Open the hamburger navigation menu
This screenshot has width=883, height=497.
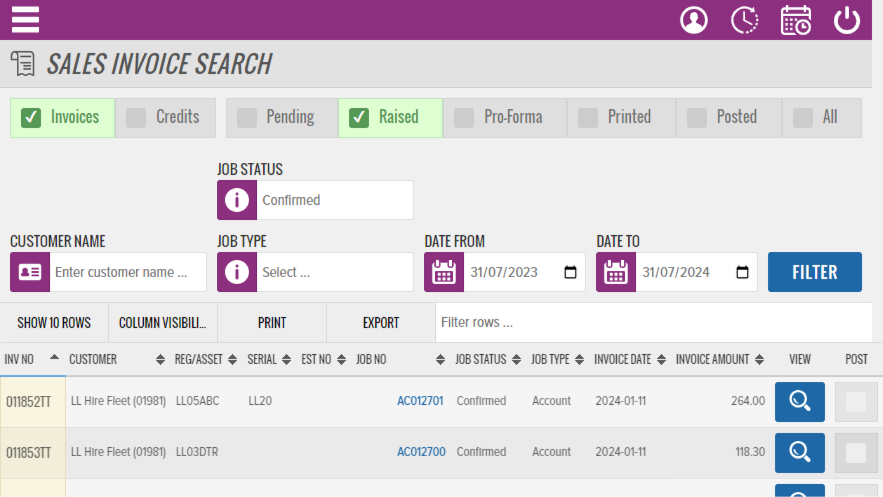click(x=25, y=20)
